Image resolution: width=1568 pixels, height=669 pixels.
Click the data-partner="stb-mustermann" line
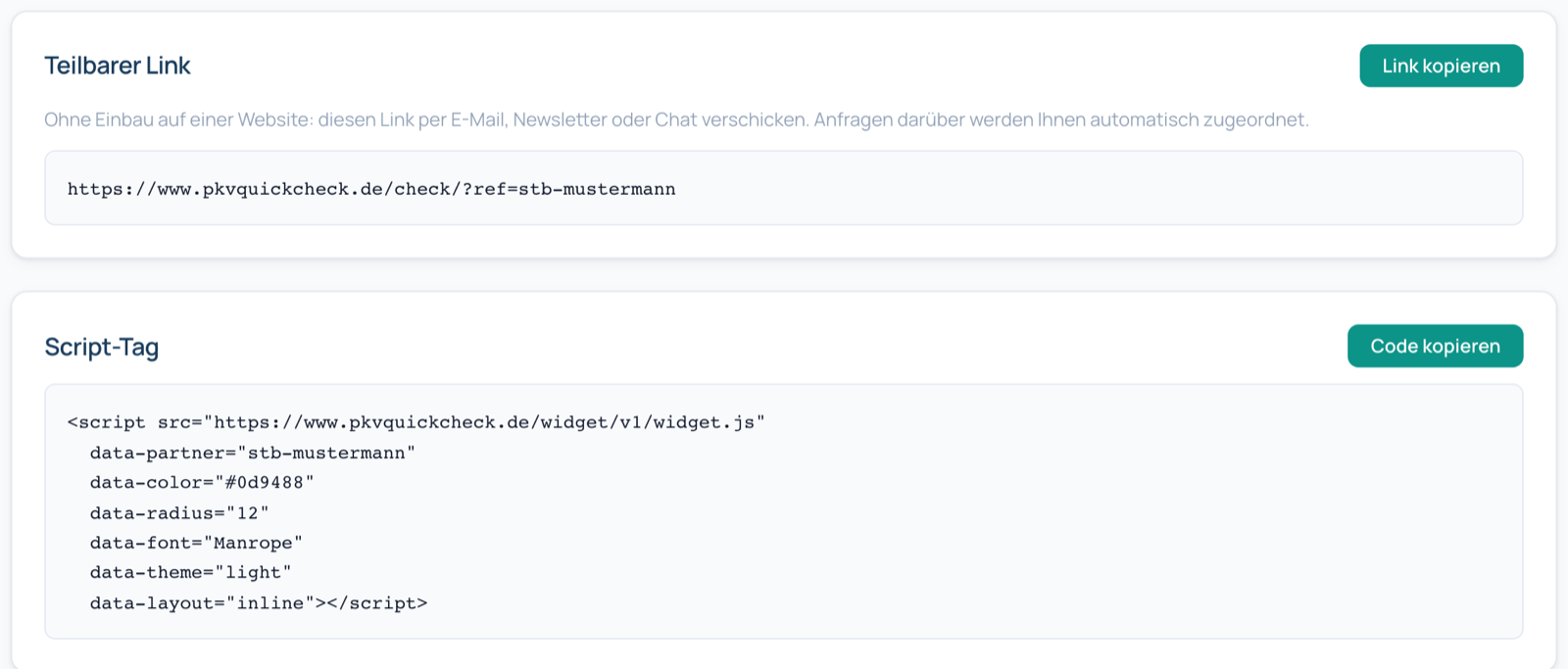(x=253, y=453)
